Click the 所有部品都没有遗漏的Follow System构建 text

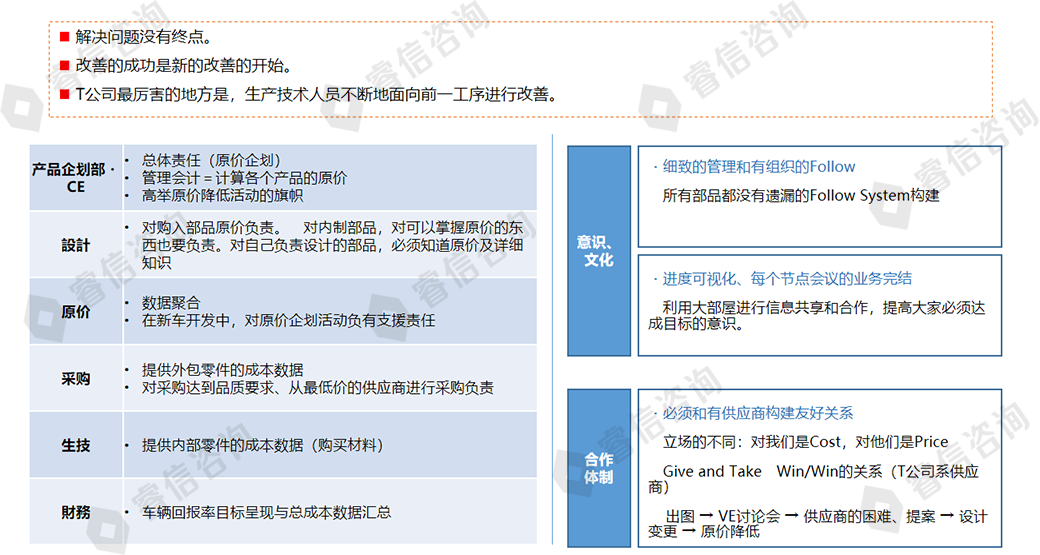[801, 195]
